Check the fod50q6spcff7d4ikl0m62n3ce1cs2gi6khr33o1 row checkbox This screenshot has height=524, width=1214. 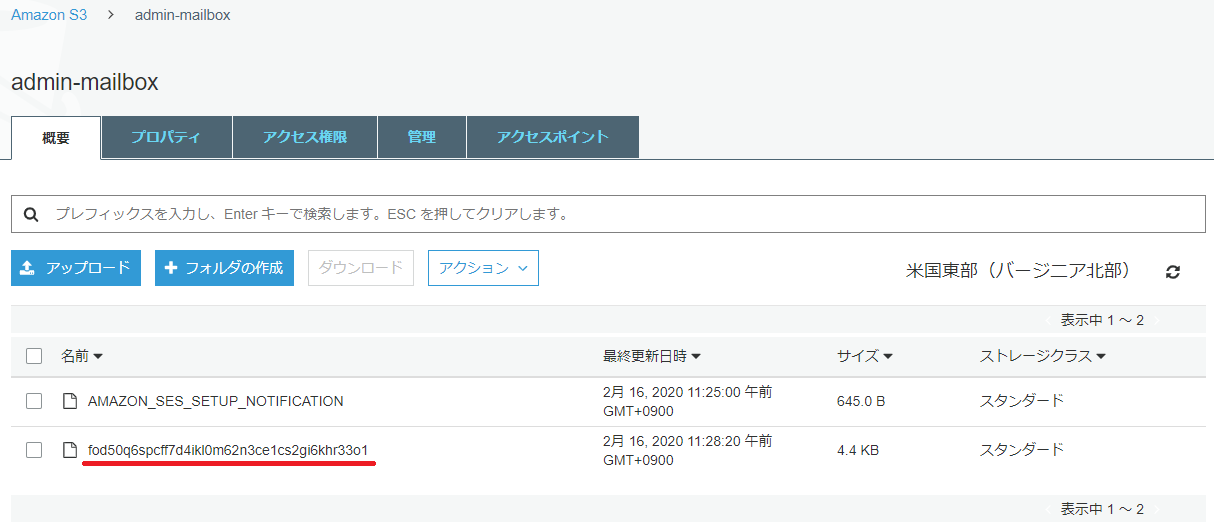[34, 450]
